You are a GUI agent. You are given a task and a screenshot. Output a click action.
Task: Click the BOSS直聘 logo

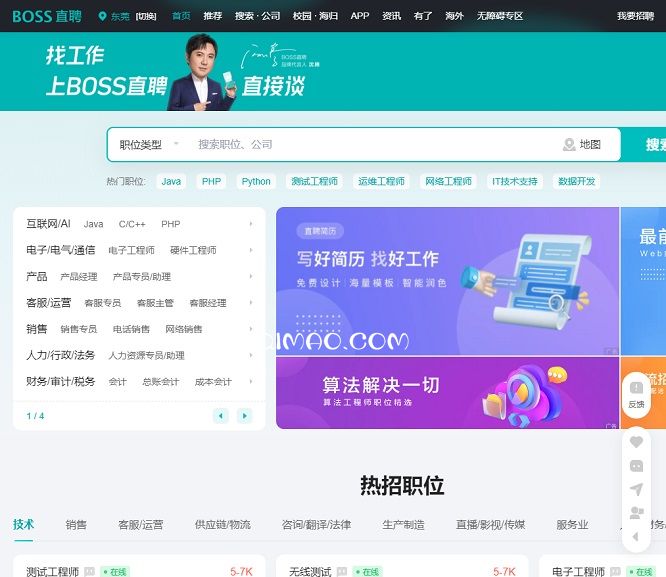click(47, 16)
